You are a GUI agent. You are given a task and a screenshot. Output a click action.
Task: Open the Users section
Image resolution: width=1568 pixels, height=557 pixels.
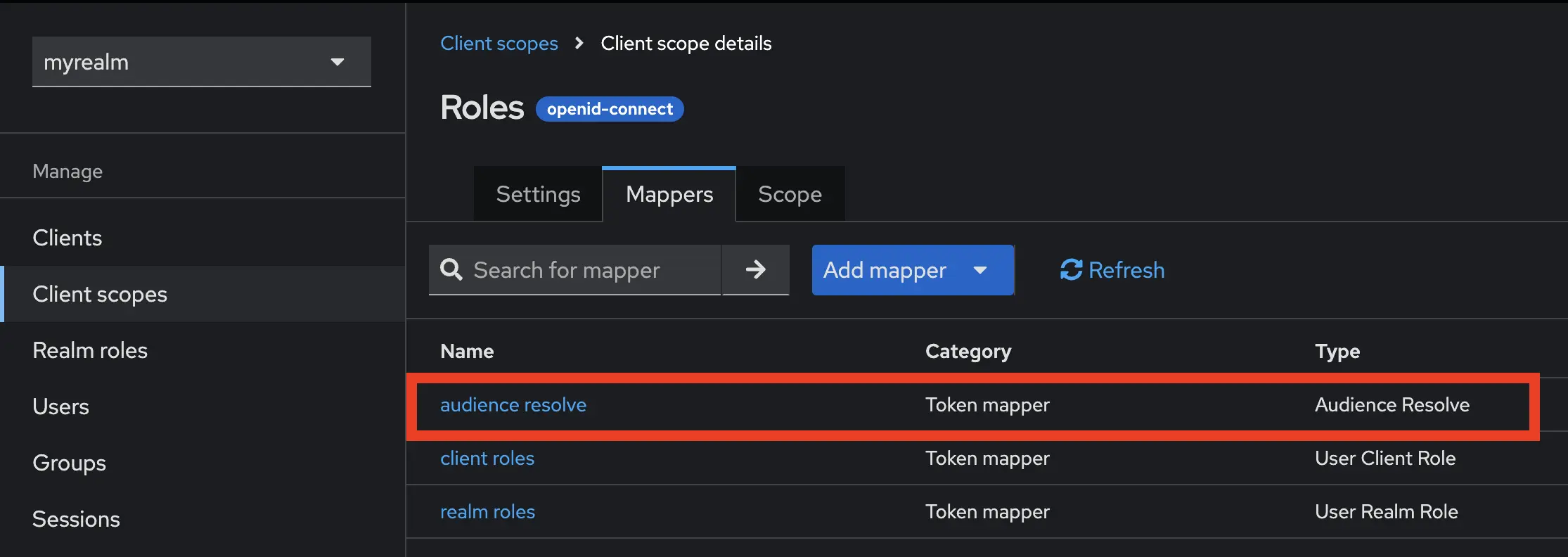(x=60, y=406)
